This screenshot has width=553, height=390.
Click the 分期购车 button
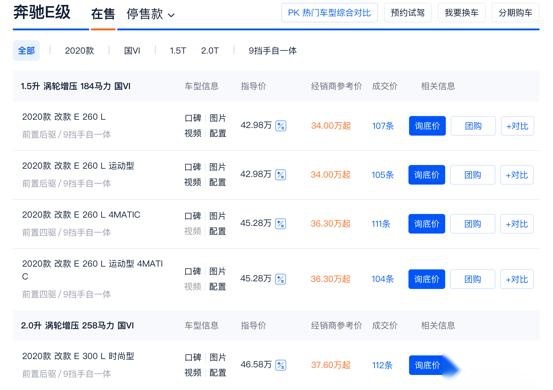pyautogui.click(x=515, y=13)
